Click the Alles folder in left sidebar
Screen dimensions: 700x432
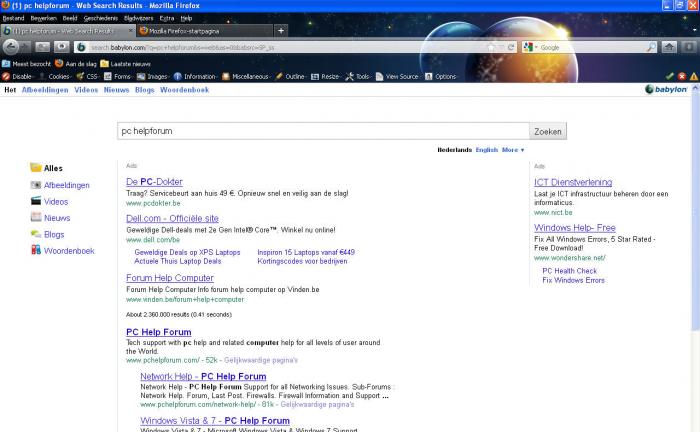click(46, 168)
